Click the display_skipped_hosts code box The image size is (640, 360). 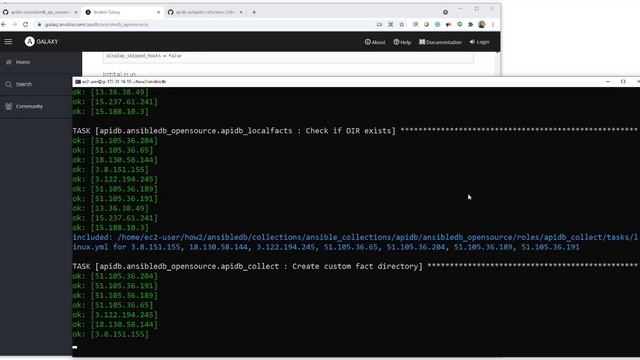coord(288,57)
